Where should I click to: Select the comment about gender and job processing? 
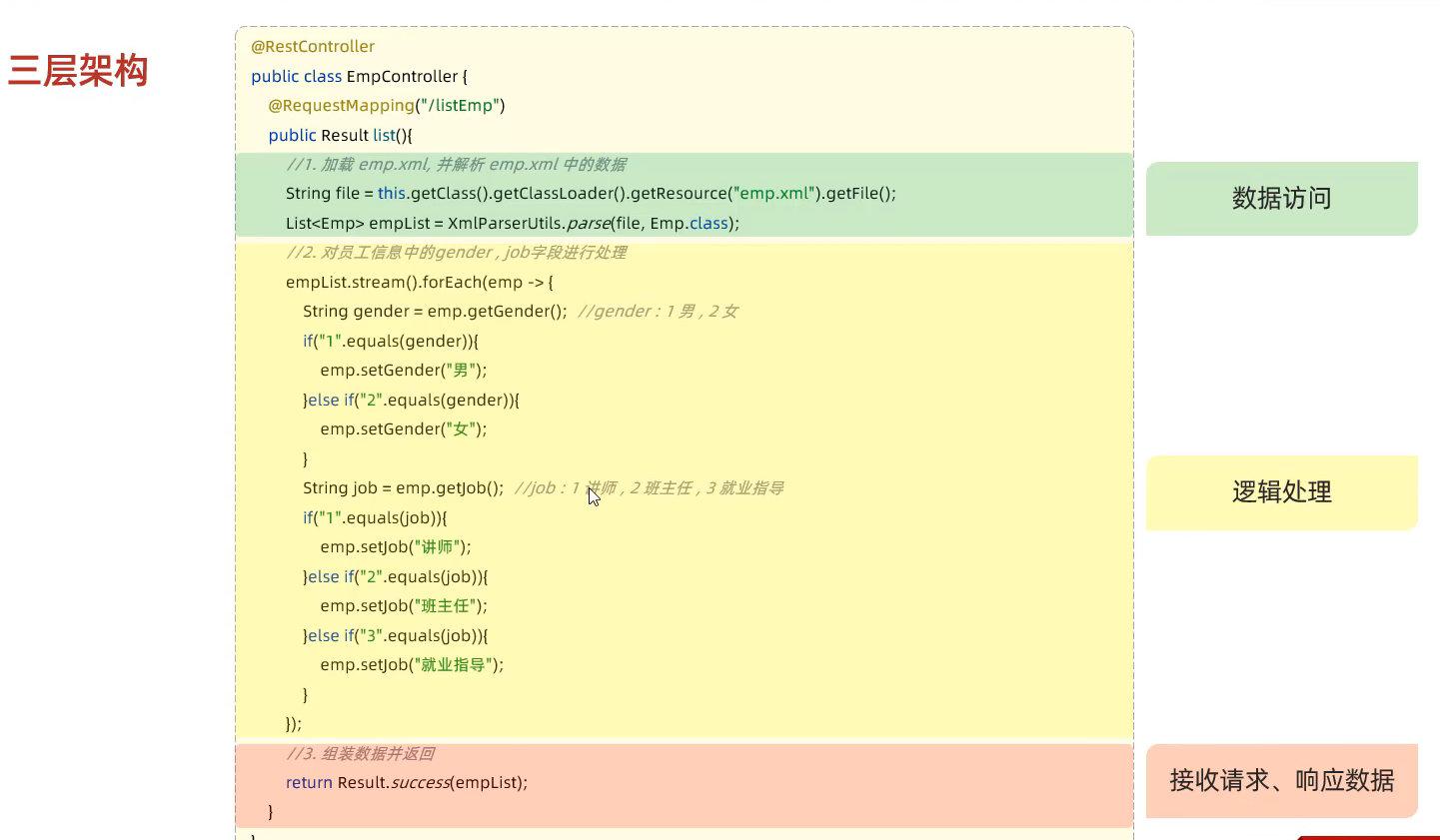(456, 253)
